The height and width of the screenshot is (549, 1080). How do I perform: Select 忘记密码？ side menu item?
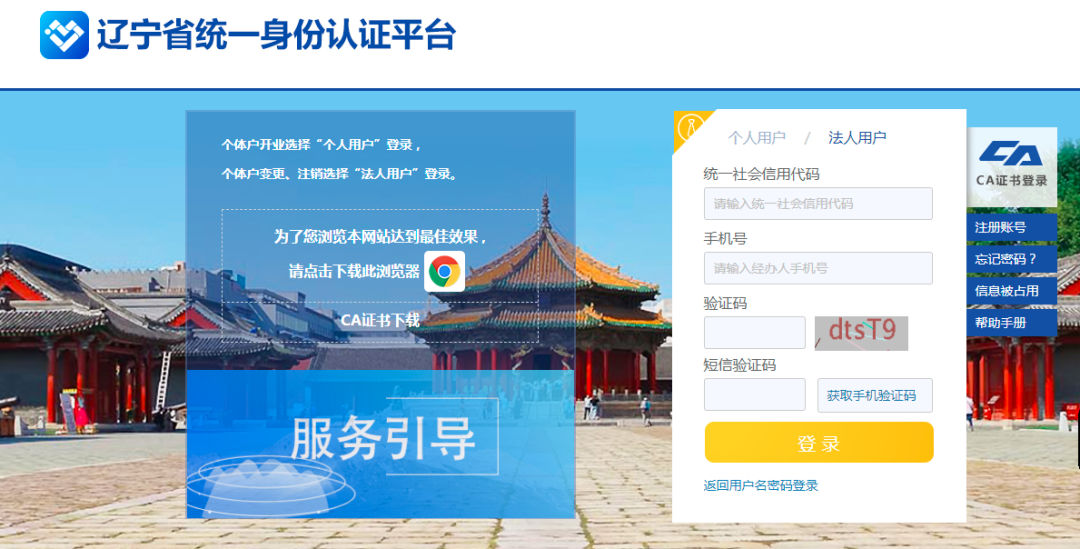coord(1011,259)
